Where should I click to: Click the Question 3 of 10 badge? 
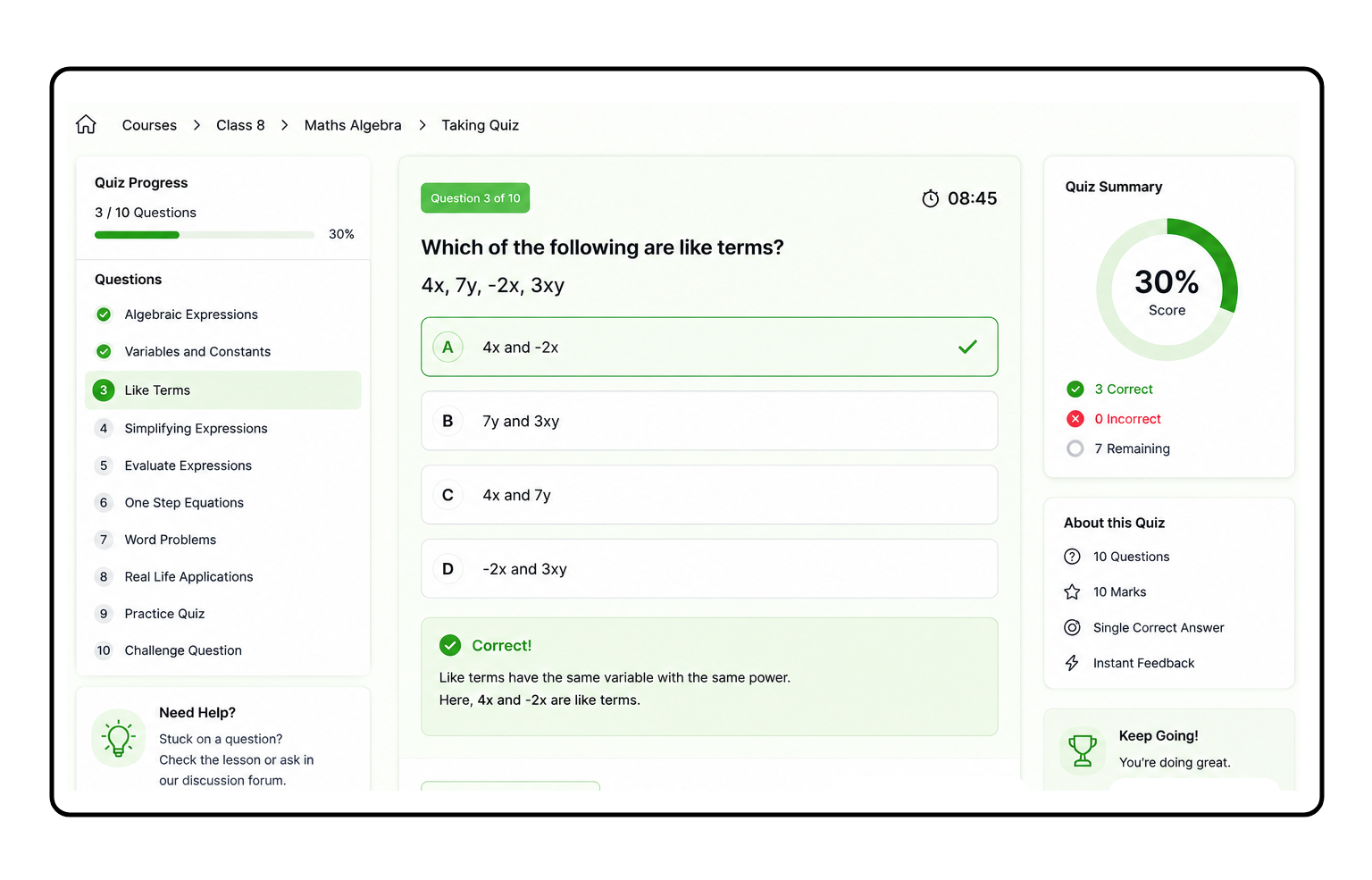pos(475,198)
